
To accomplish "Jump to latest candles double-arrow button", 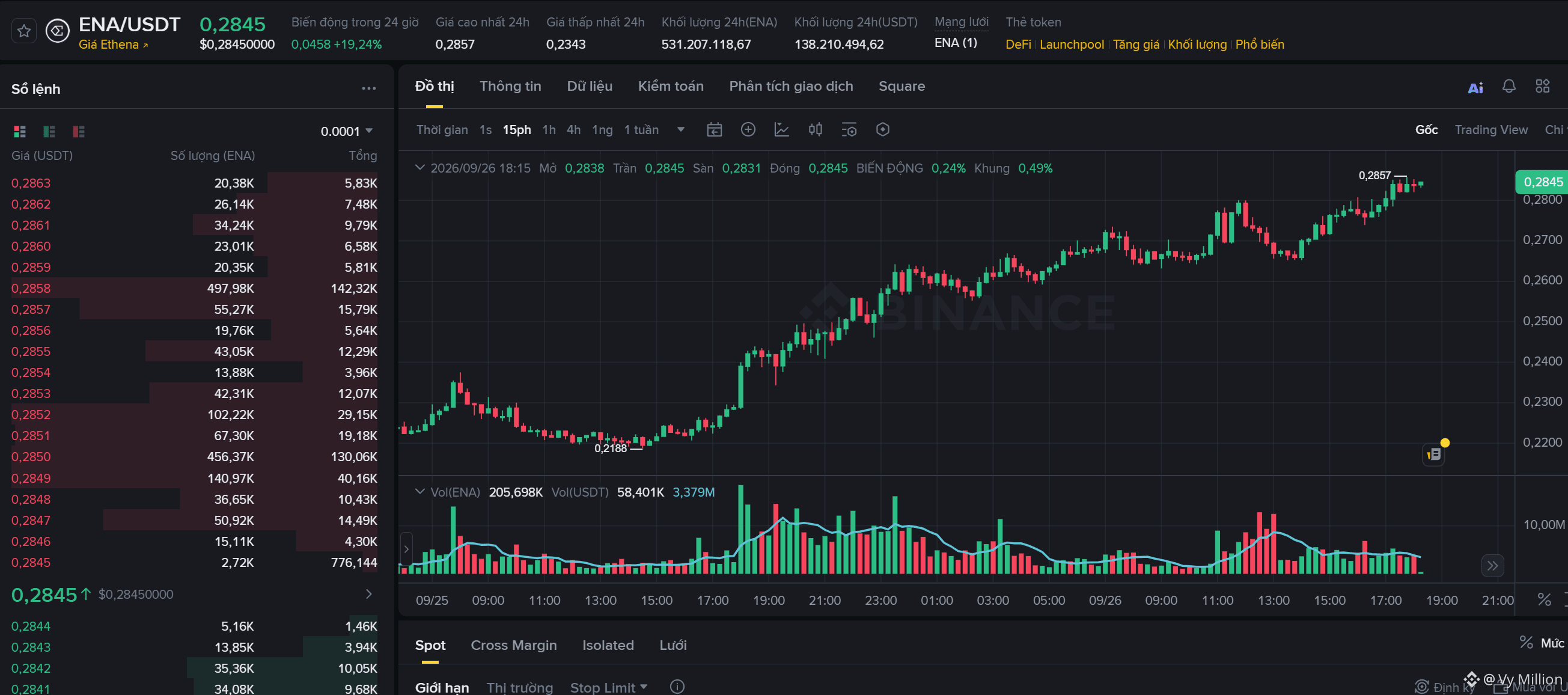I will tap(1492, 565).
